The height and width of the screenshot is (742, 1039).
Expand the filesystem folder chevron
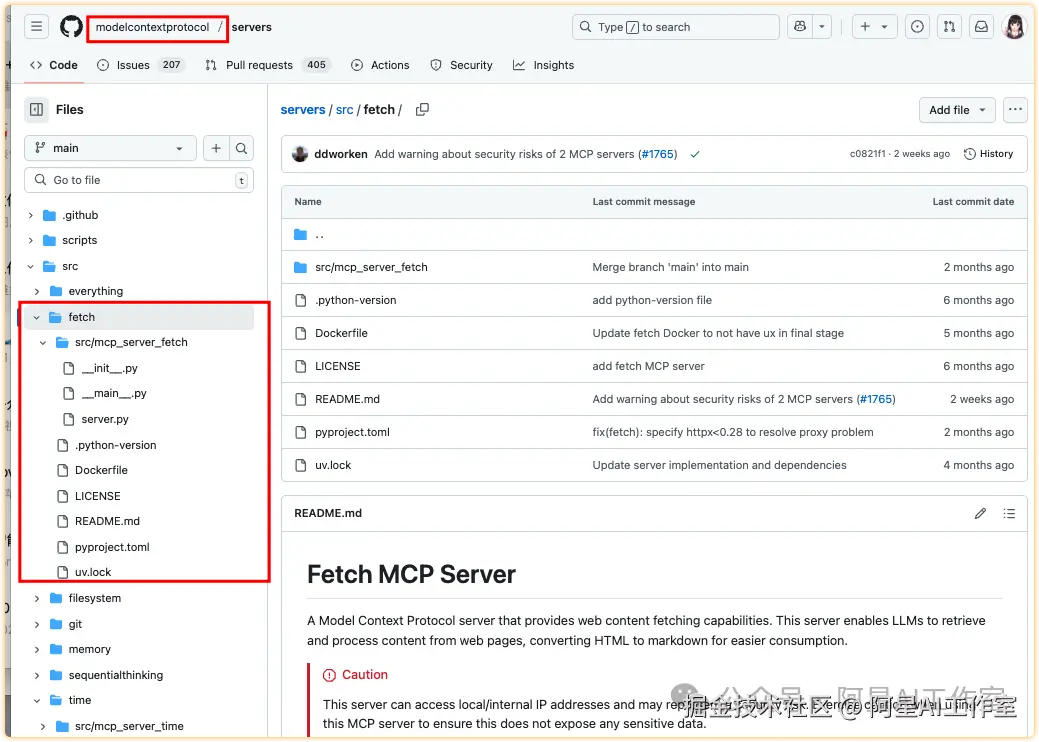[x=37, y=598]
